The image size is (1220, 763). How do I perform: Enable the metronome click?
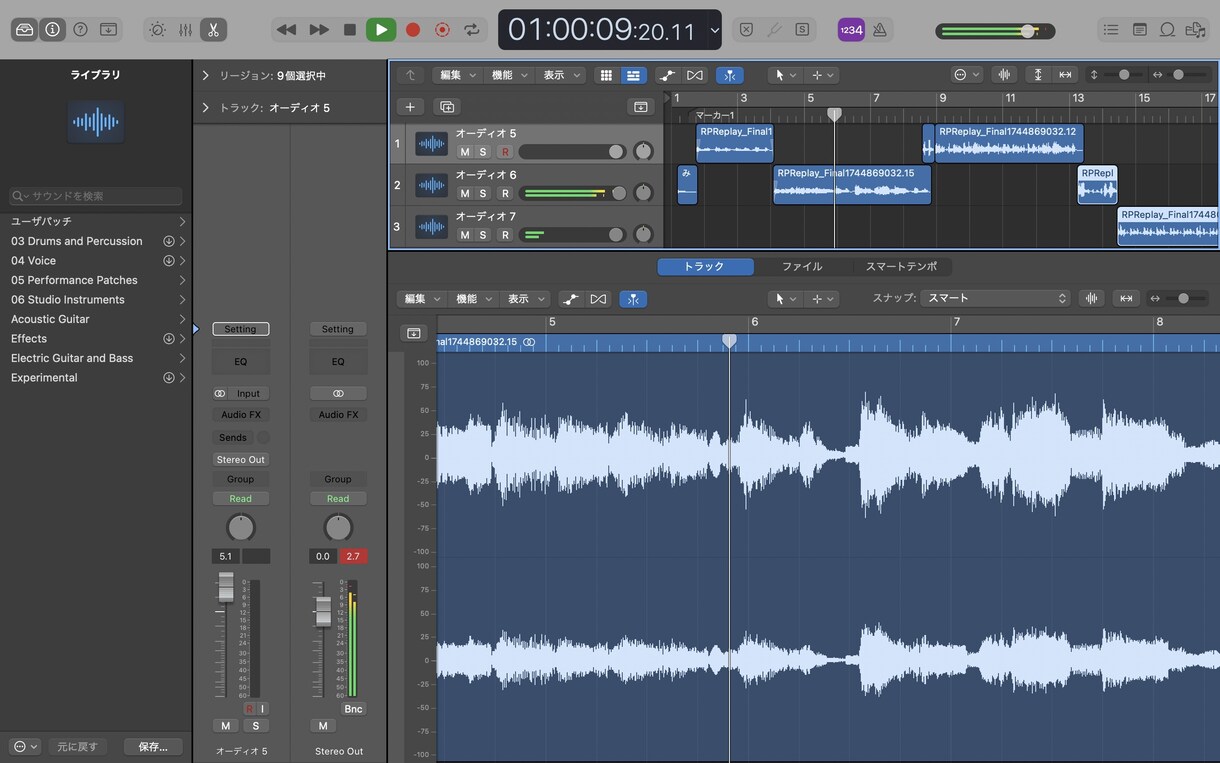click(x=880, y=29)
